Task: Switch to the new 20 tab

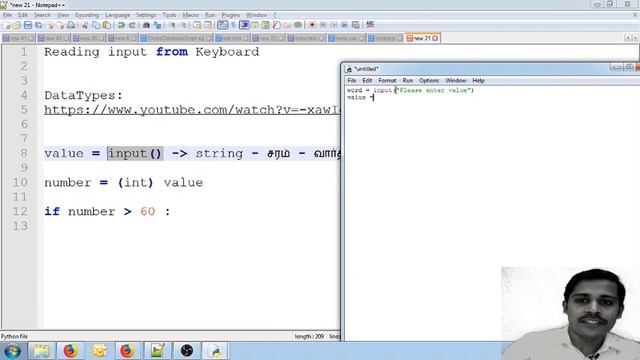Action: 88,38
